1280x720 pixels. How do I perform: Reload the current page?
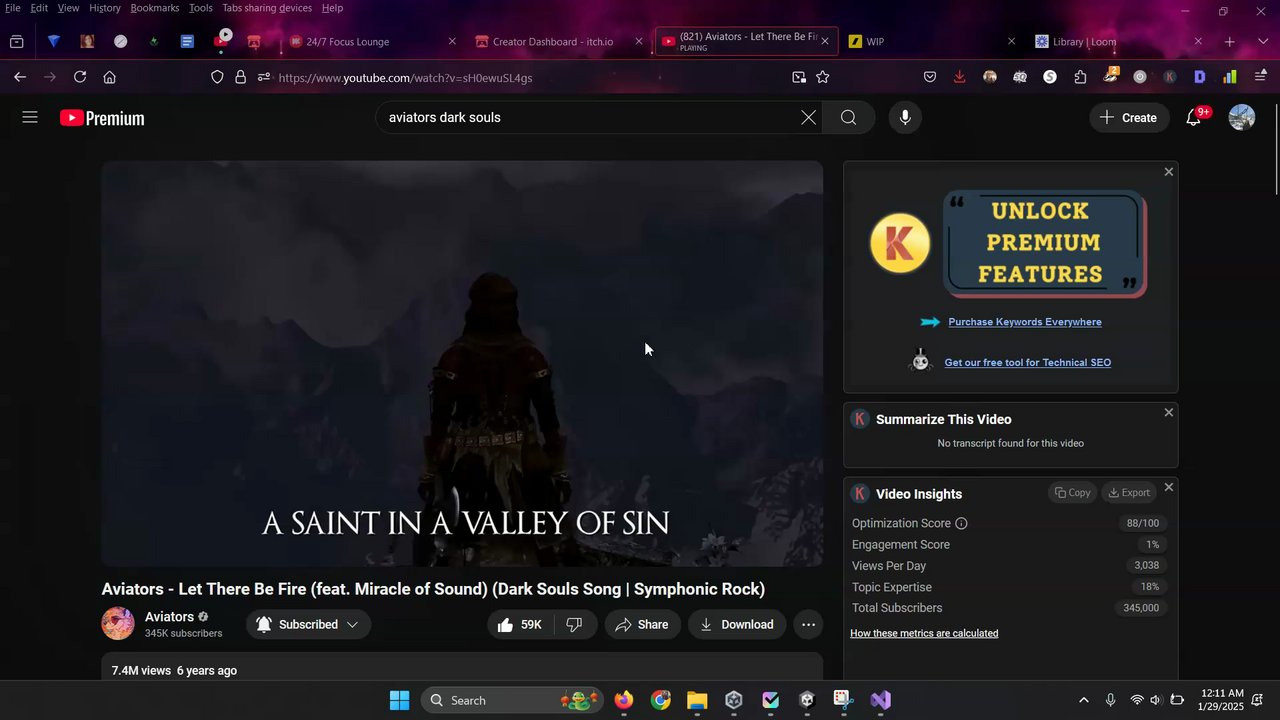point(80,77)
